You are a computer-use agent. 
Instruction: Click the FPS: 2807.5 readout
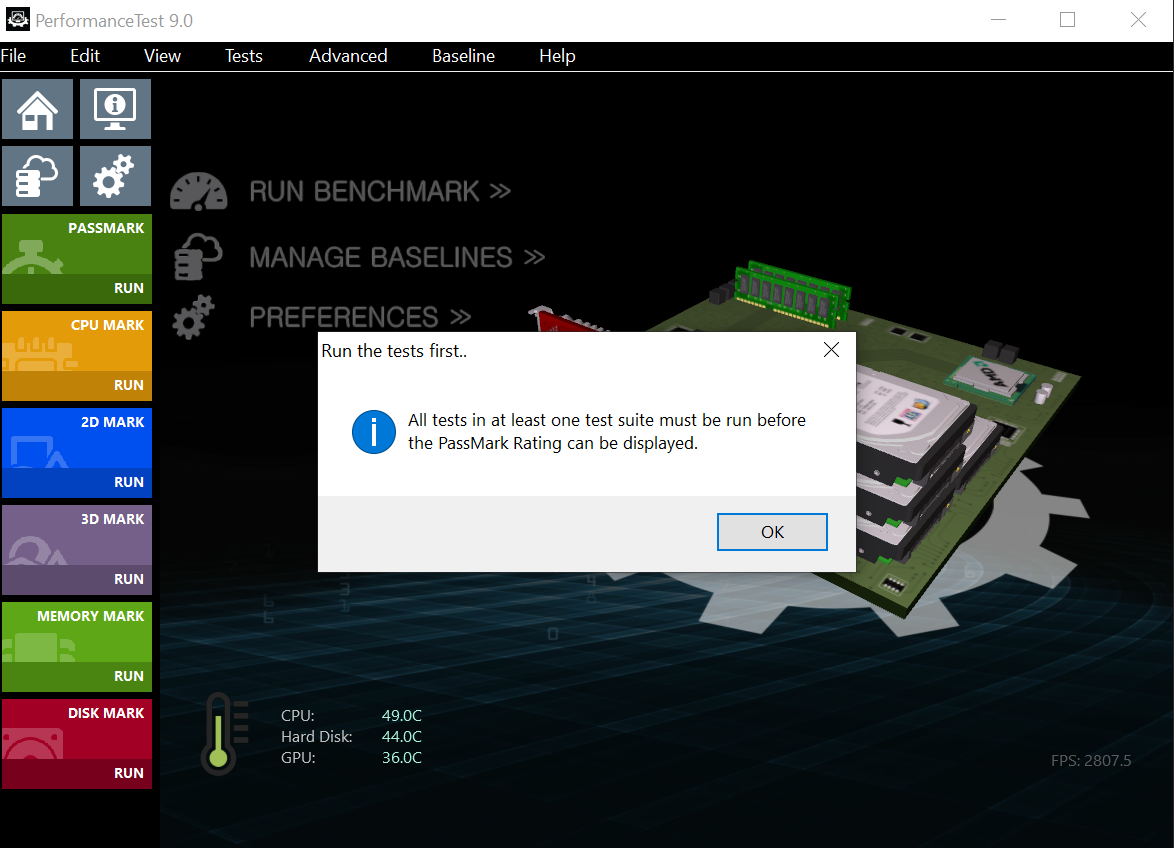pos(1091,760)
